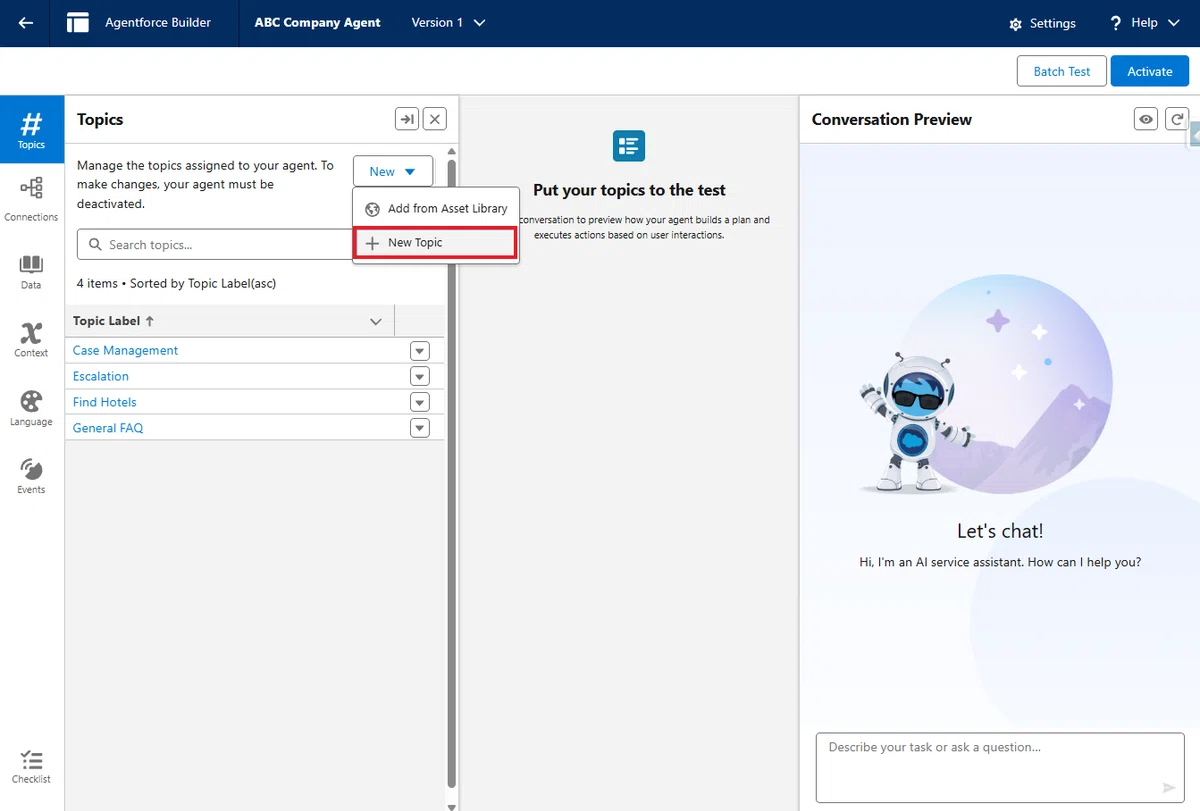Select Add from Asset Library

[x=436, y=209]
